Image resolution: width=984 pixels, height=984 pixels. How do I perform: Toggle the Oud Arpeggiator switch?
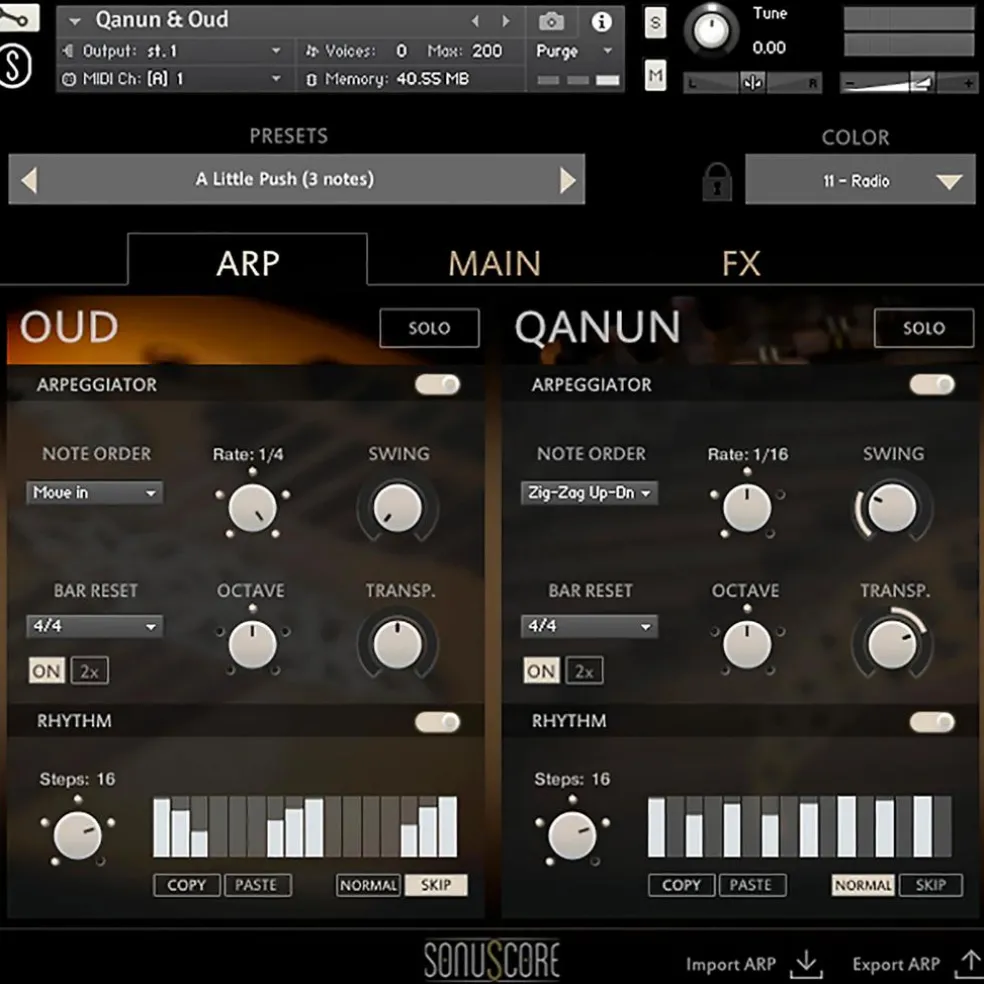point(437,385)
